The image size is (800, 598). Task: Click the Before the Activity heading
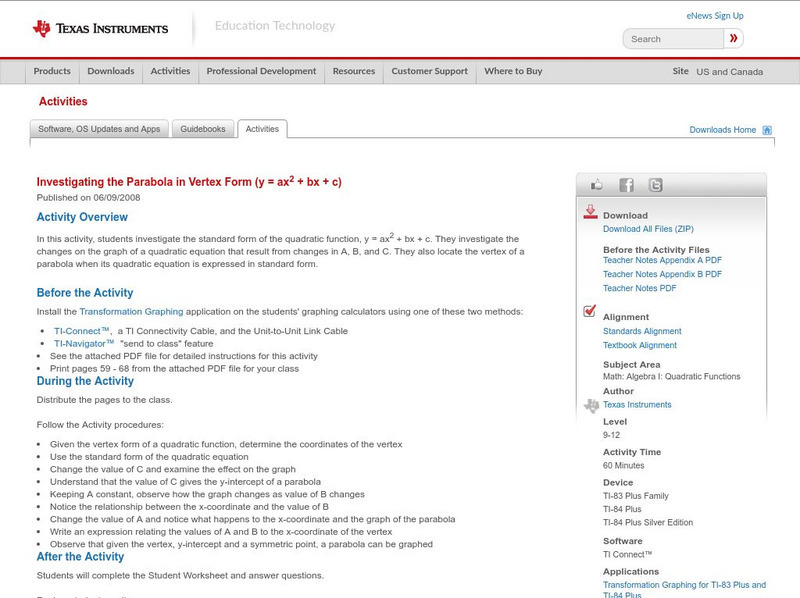[85, 293]
